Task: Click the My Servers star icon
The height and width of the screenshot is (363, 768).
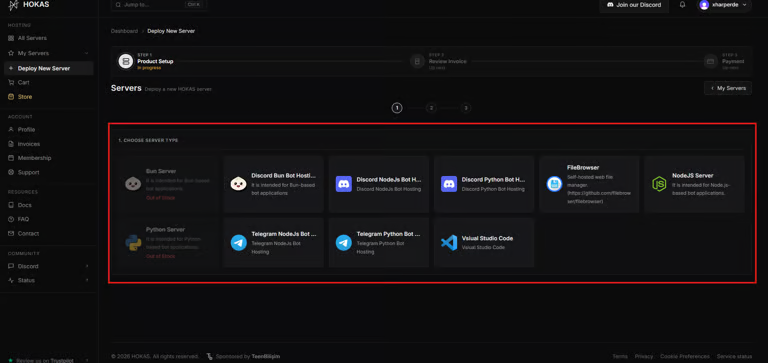Action: 11,53
